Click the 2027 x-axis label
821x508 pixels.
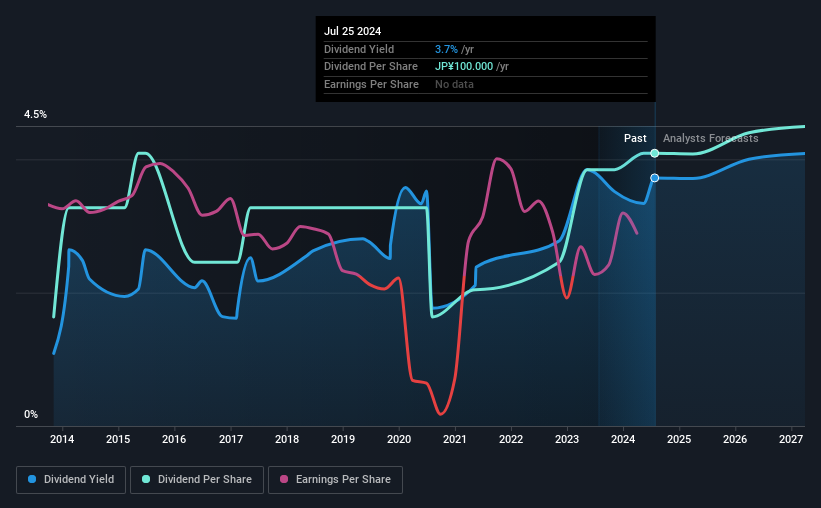[x=791, y=439]
